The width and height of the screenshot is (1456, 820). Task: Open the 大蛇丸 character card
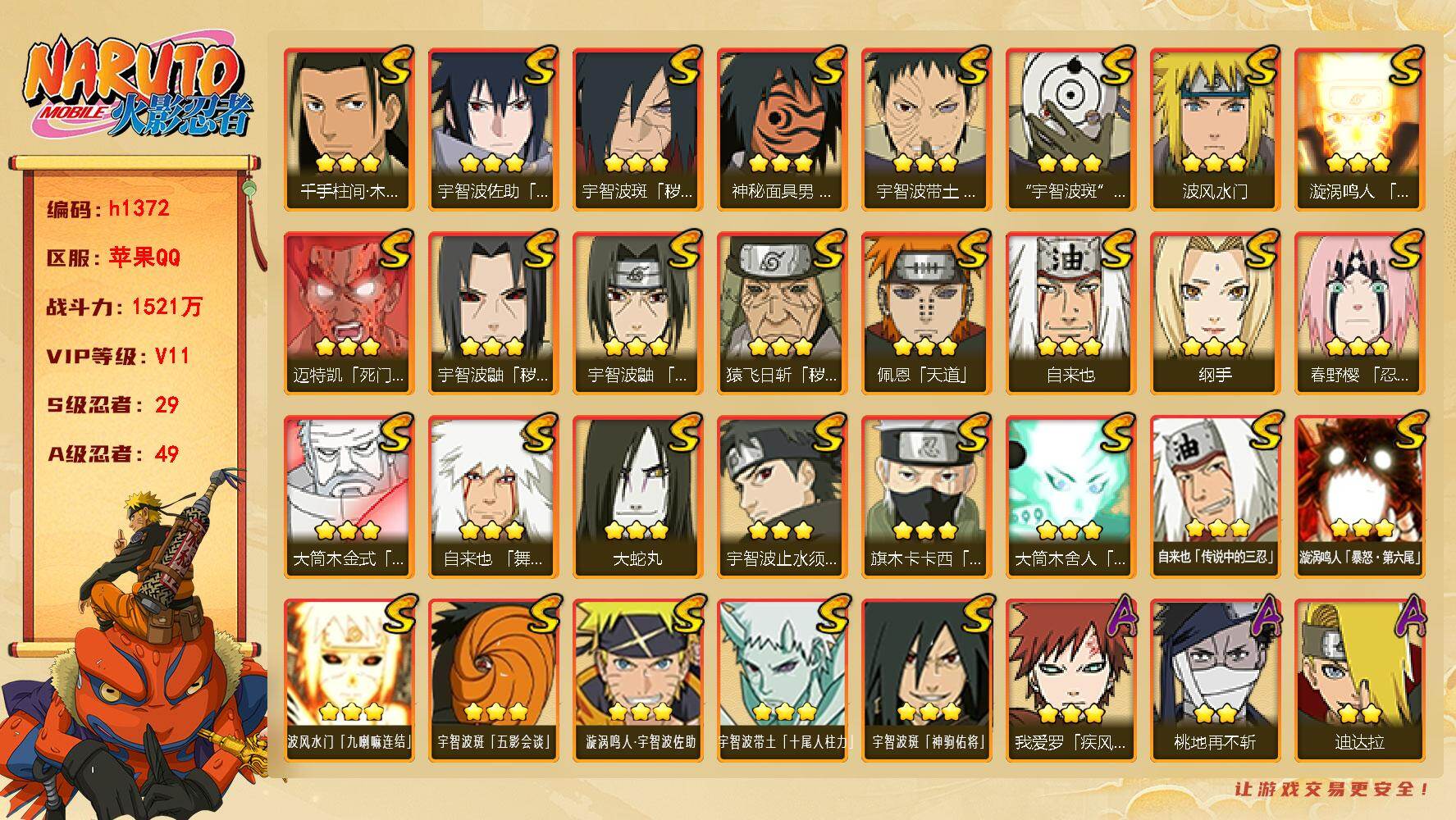click(x=637, y=497)
